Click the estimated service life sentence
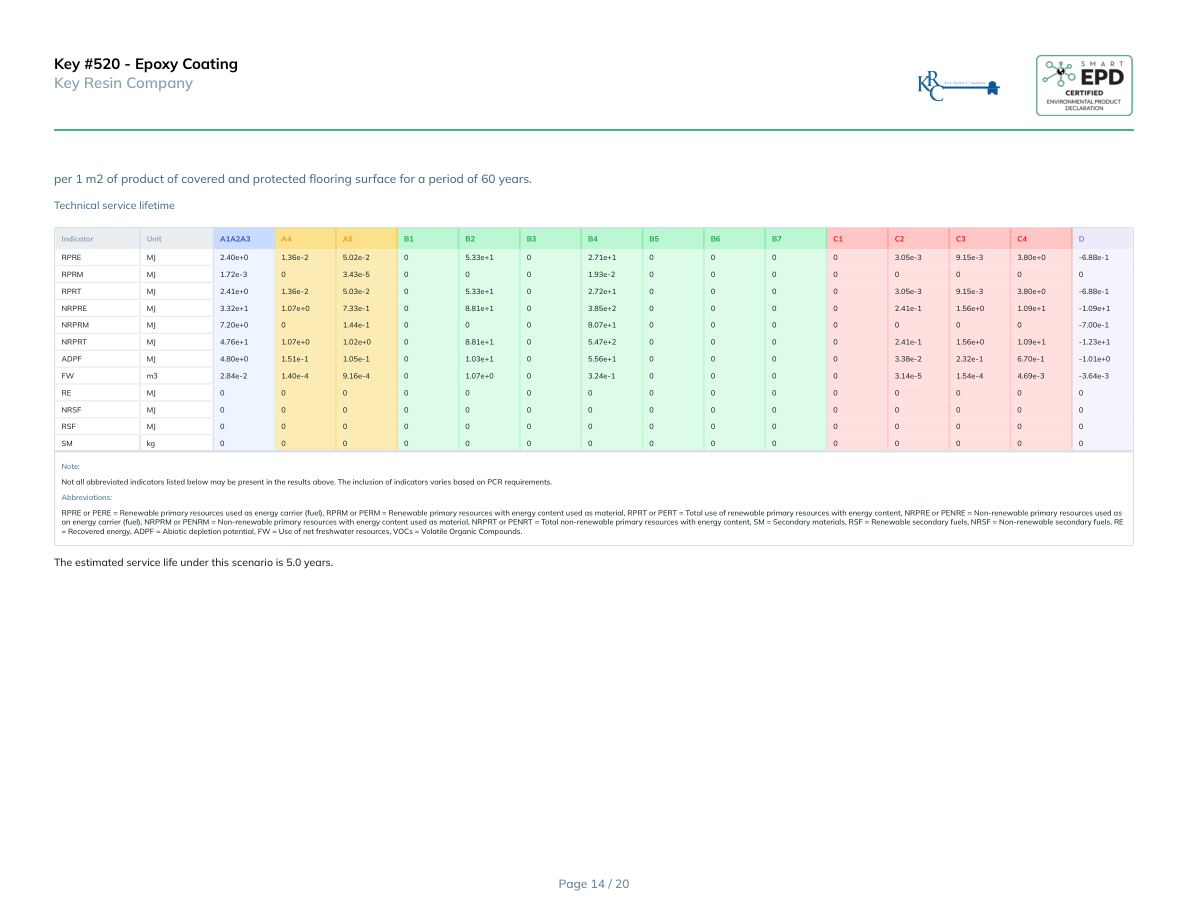The width and height of the screenshot is (1188, 918). coord(193,562)
